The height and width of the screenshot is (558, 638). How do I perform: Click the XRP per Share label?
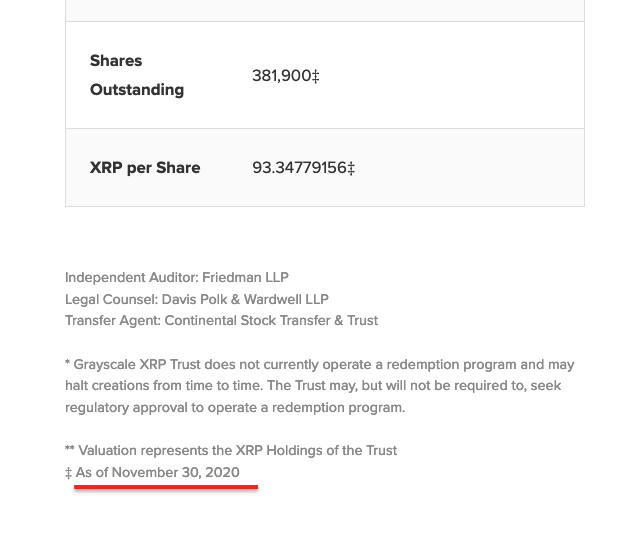[x=145, y=168]
